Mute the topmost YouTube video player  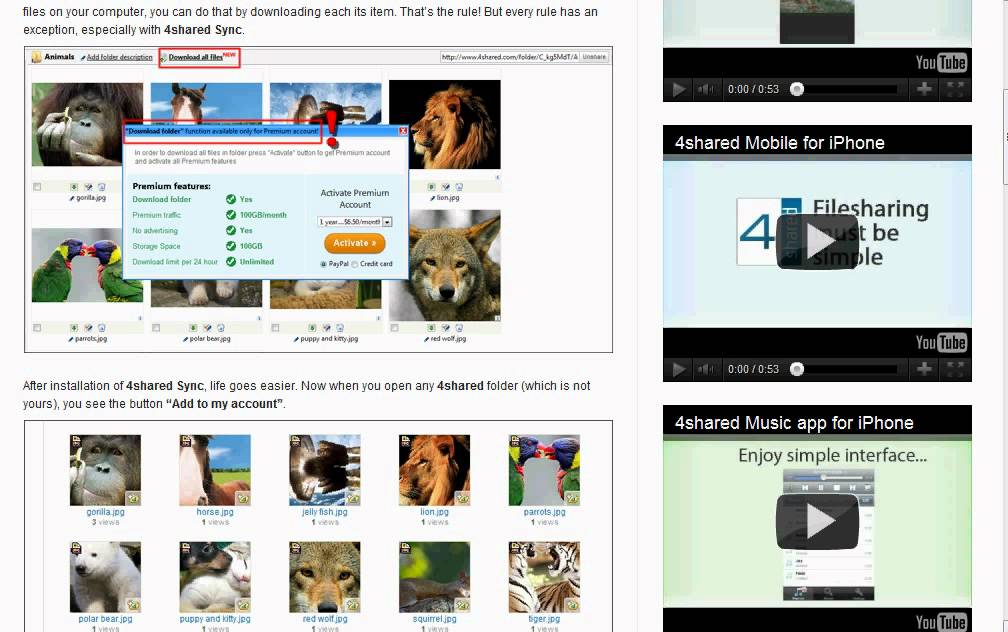coord(706,89)
